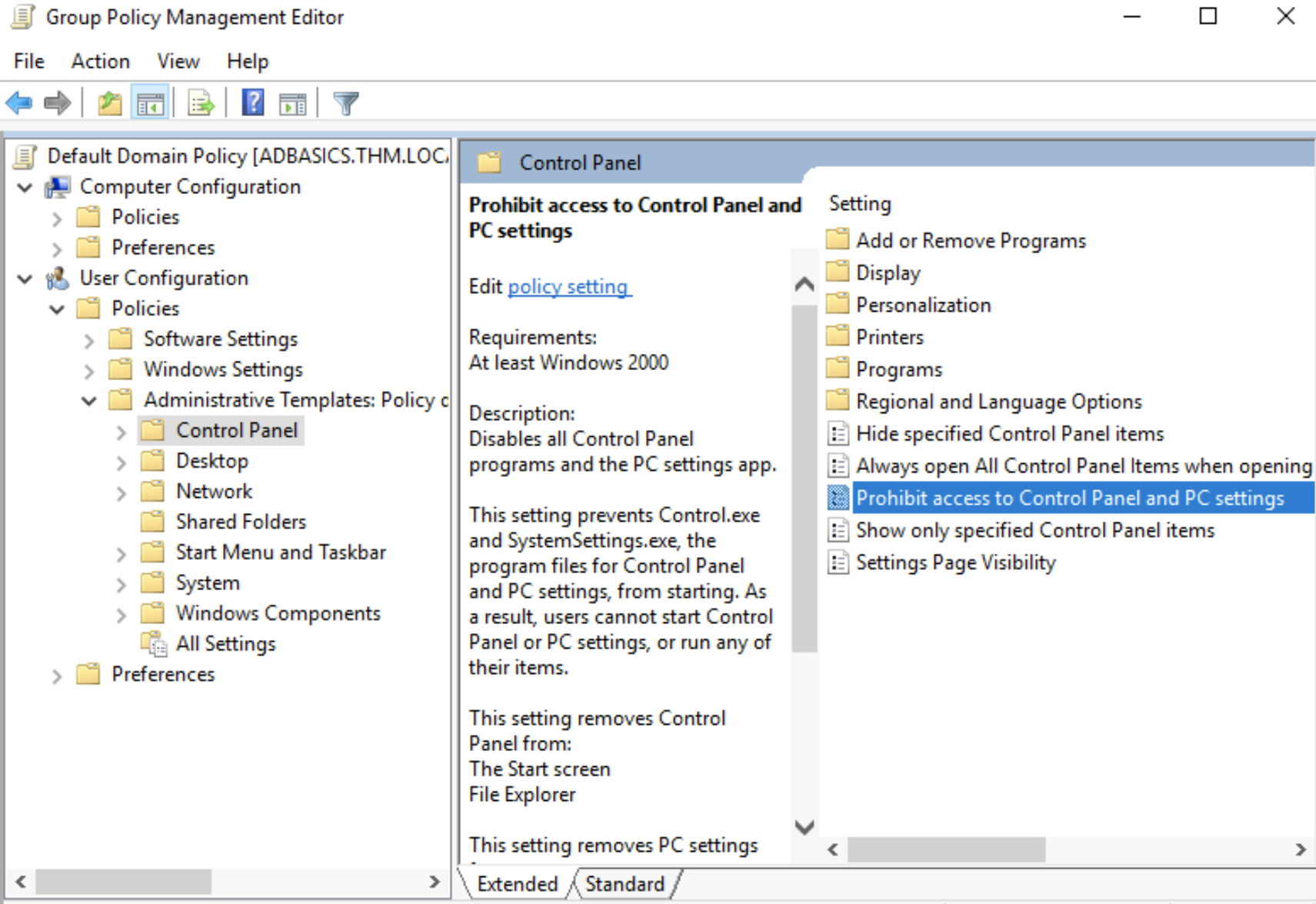1316x904 pixels.
Task: Click the Add or Remove Programs folder icon
Action: pyautogui.click(x=838, y=239)
